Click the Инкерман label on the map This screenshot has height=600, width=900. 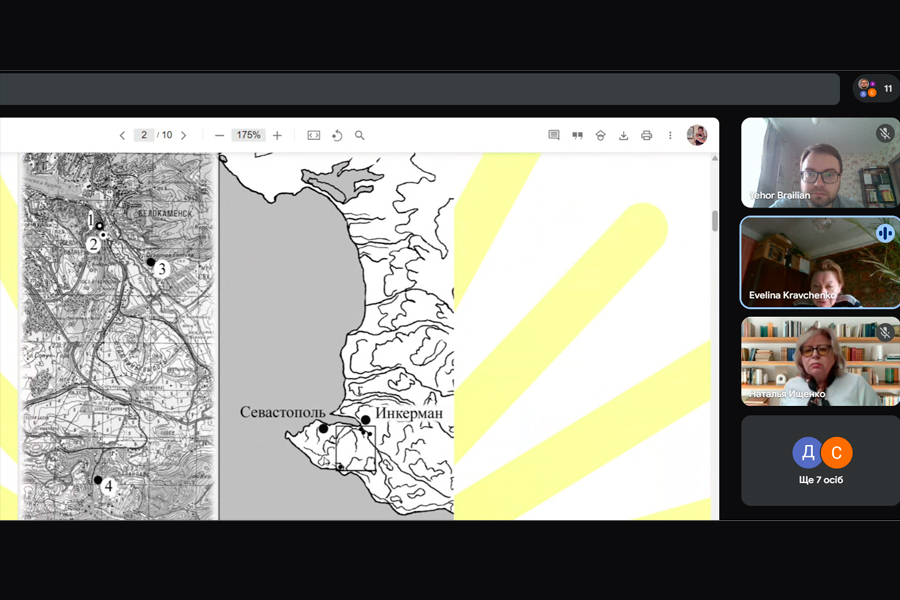(409, 413)
